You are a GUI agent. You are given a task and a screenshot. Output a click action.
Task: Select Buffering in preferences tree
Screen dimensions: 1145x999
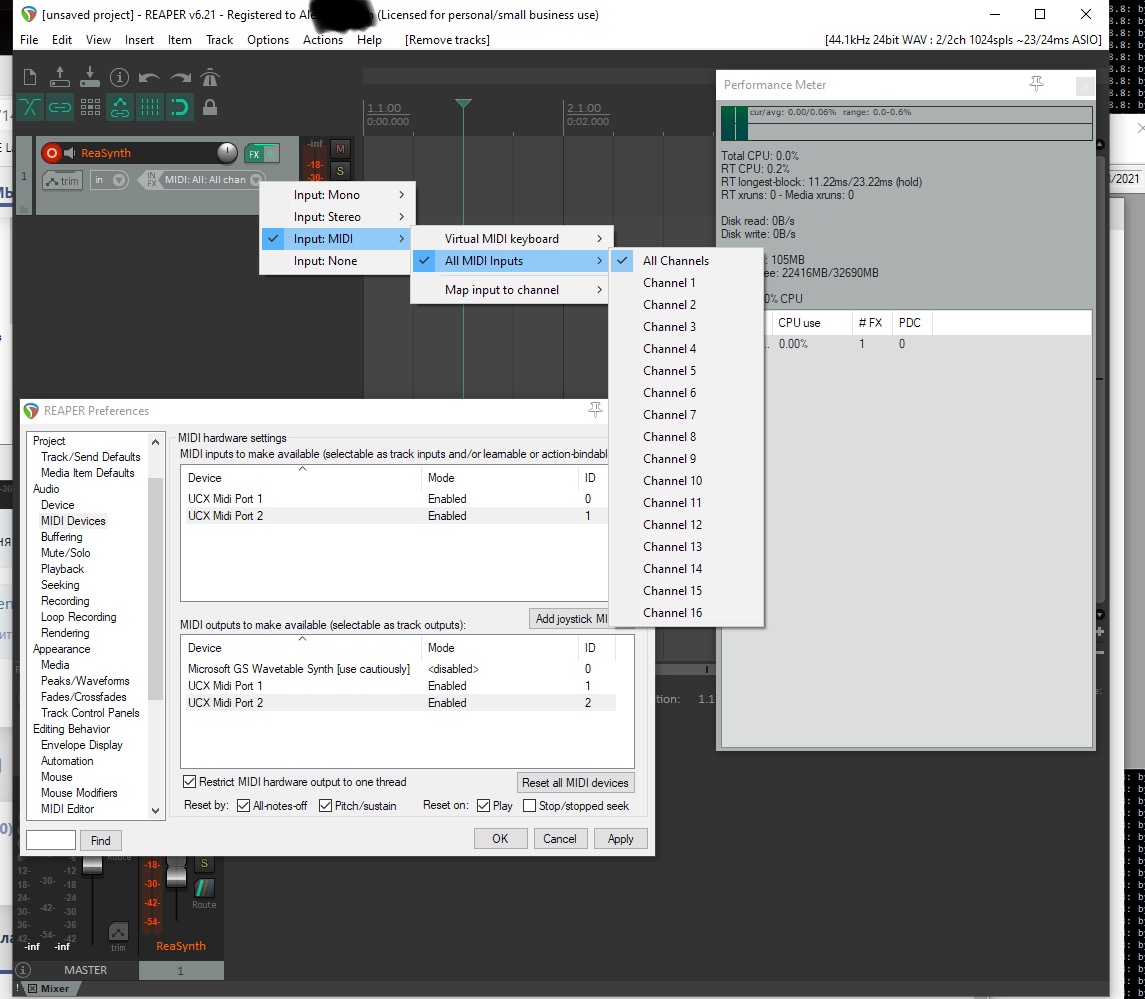62,537
